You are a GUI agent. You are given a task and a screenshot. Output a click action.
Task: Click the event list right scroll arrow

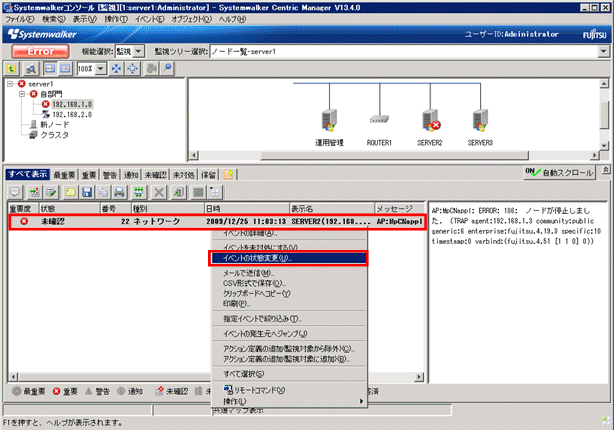point(419,377)
